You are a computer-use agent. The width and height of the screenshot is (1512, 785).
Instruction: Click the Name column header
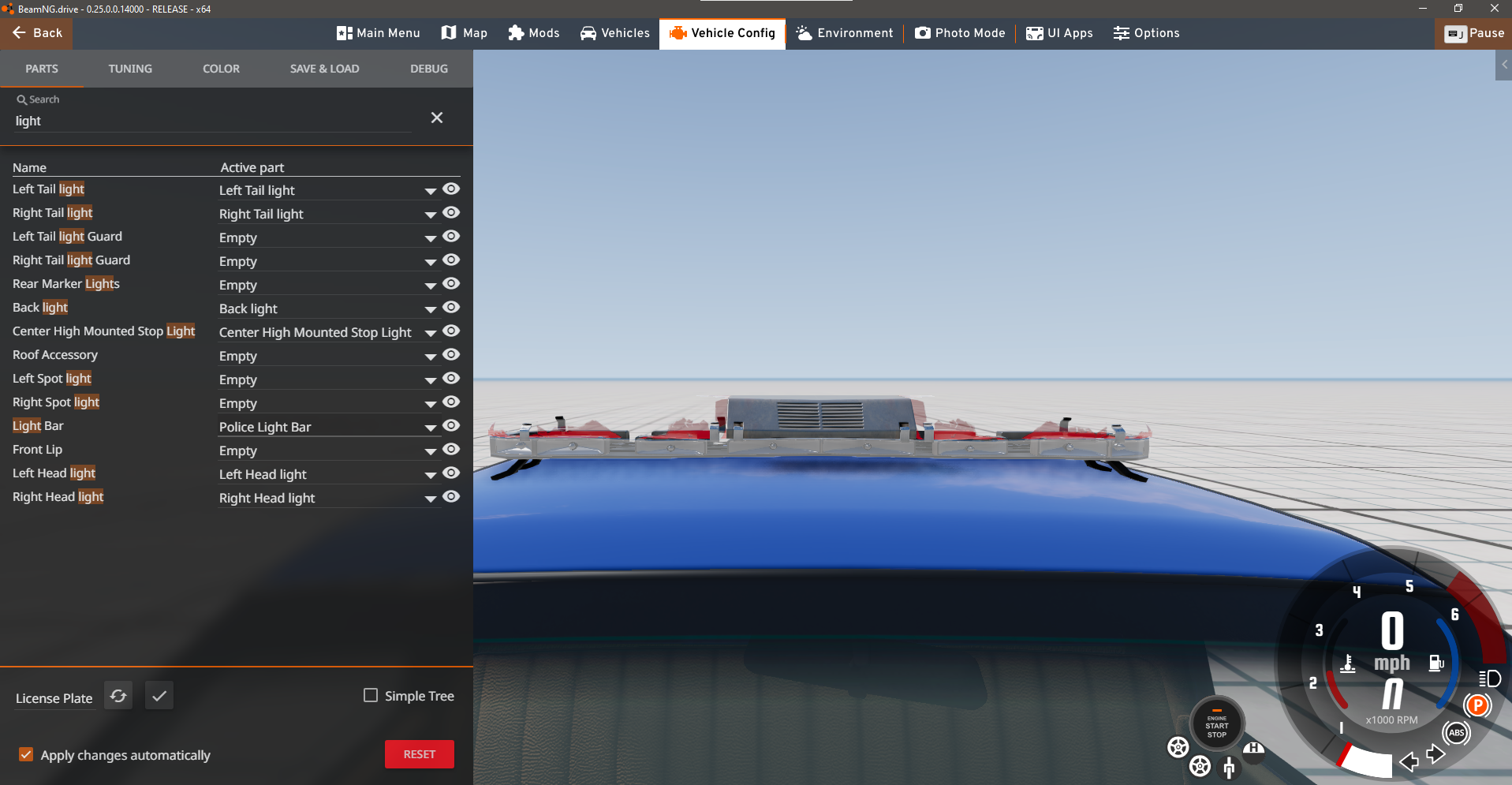click(x=29, y=167)
